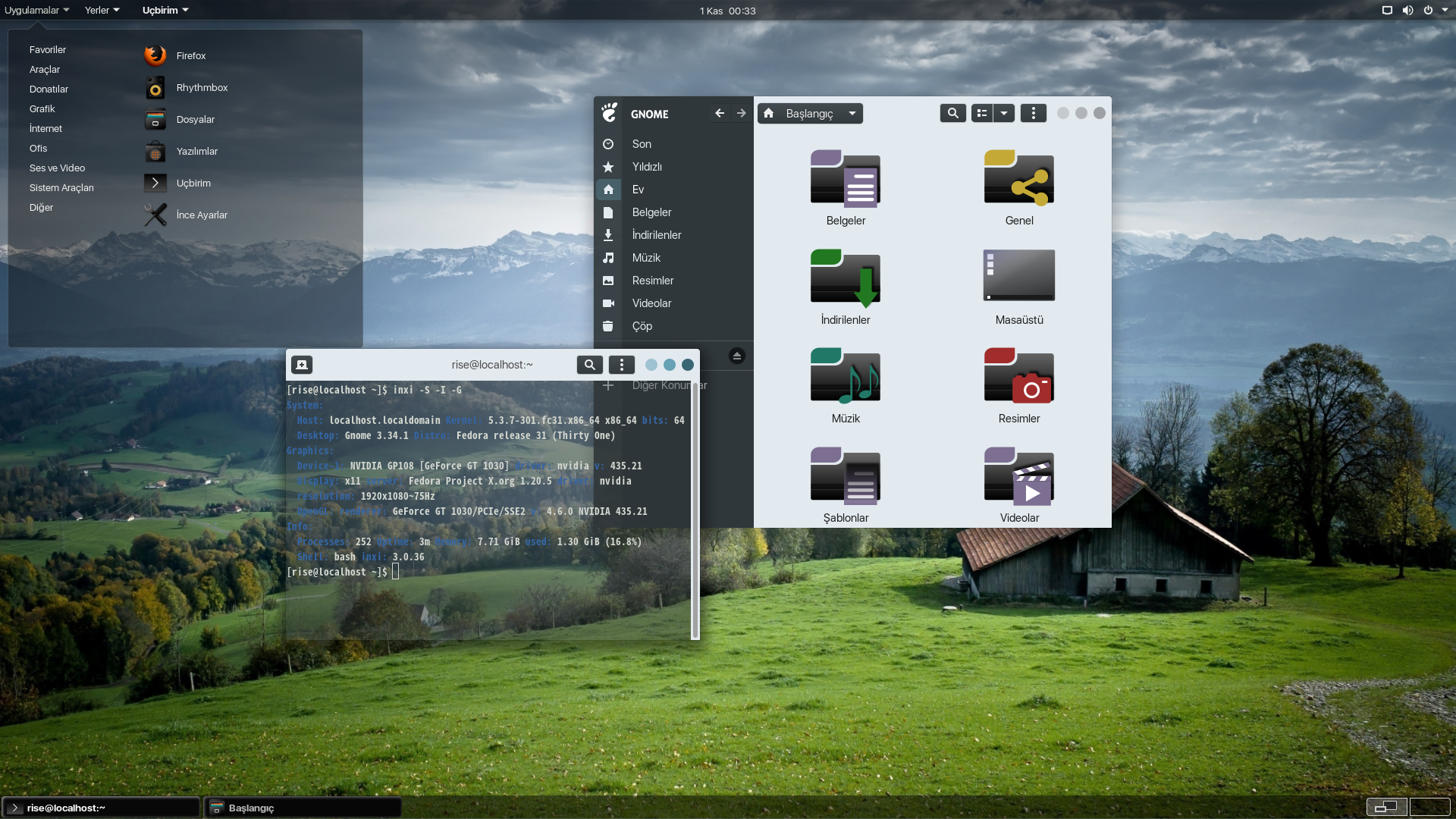This screenshot has width=1456, height=819.
Task: Select the İndirilenler folder icon
Action: click(846, 278)
